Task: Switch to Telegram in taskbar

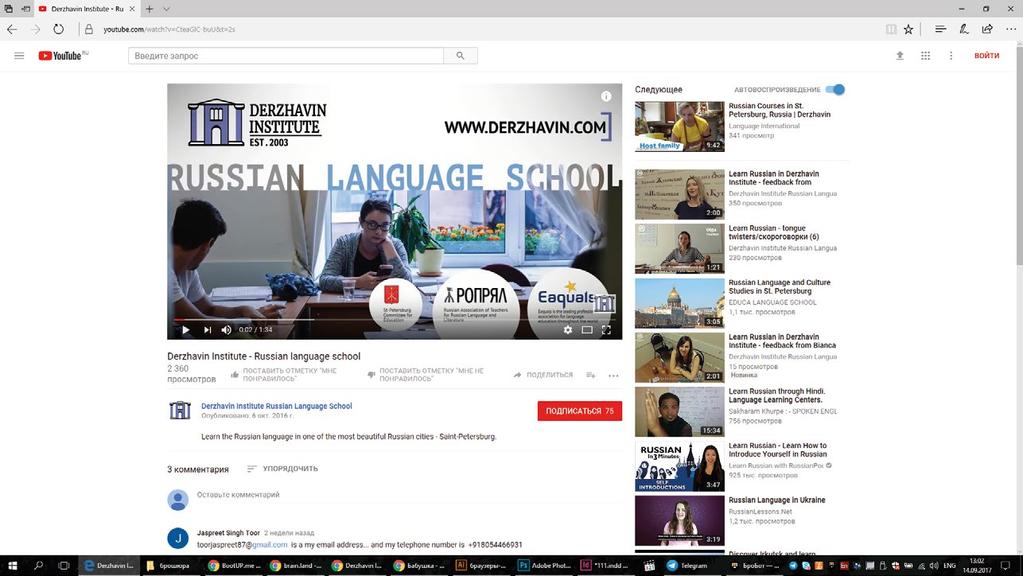Action: (x=688, y=566)
